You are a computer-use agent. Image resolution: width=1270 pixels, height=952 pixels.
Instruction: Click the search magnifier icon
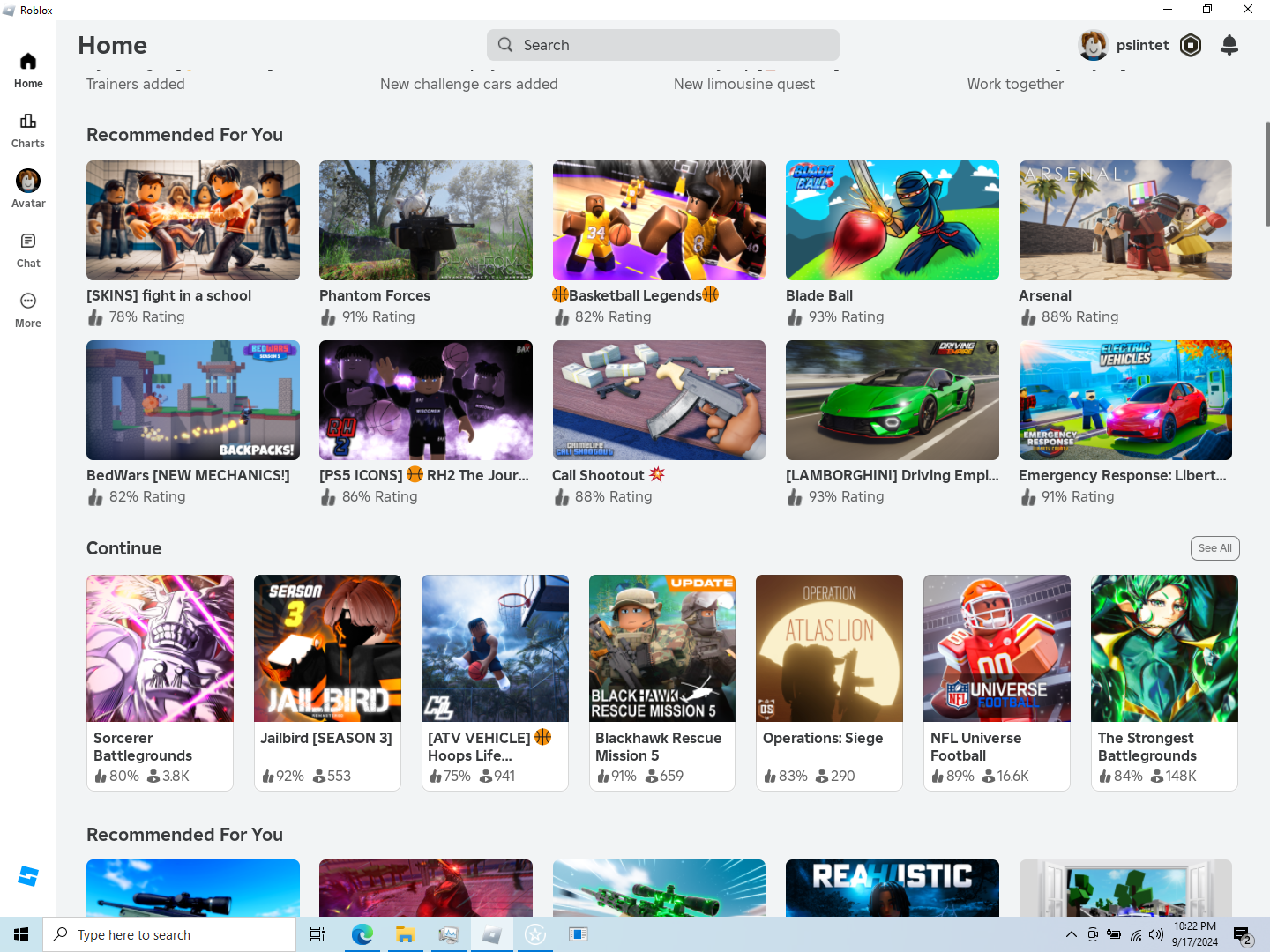(x=505, y=45)
